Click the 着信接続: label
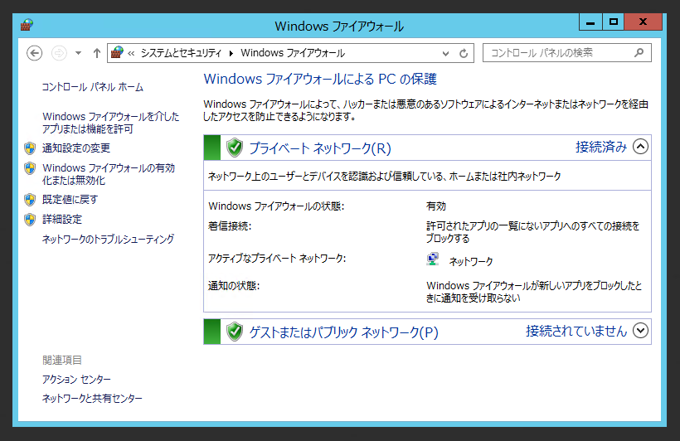 (x=229, y=226)
